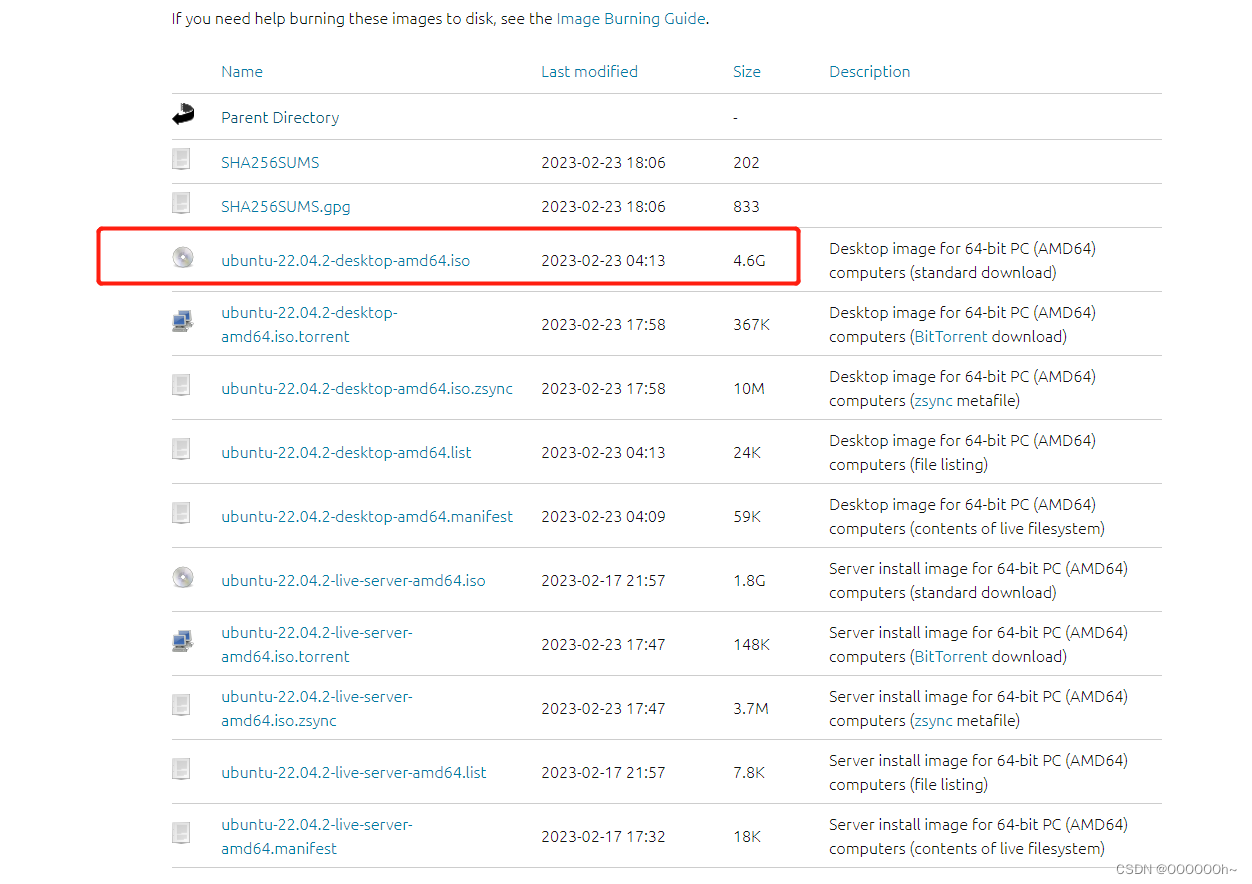Open the live-server-amd64.manifest link
The height and width of the screenshot is (884, 1252).
[x=317, y=837]
